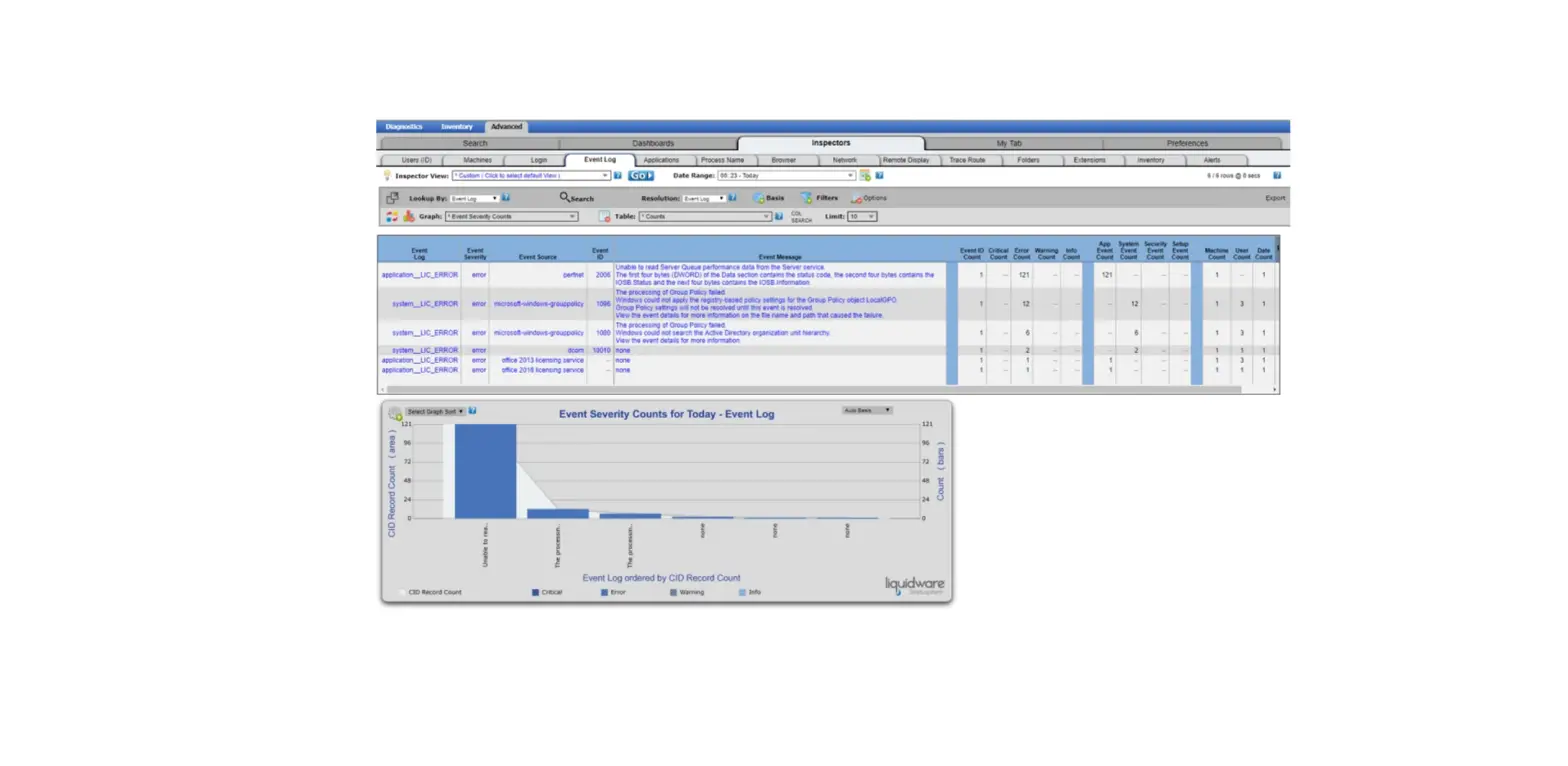
Task: Click the tallest bar in the chart
Action: pyautogui.click(x=486, y=471)
